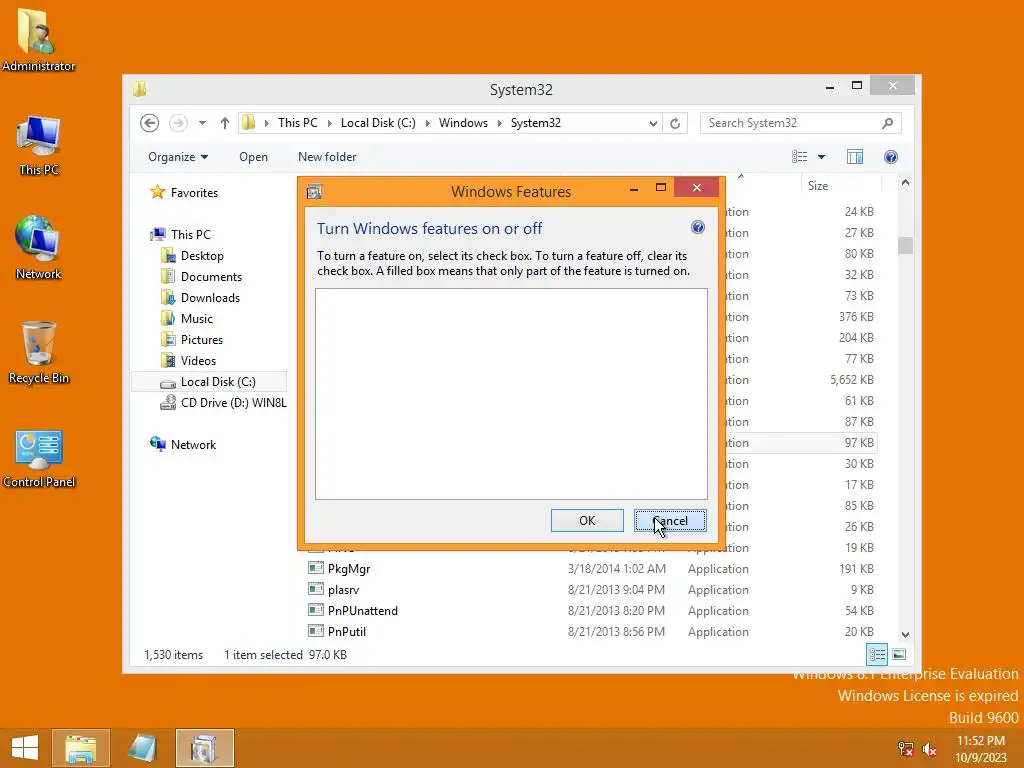The width and height of the screenshot is (1024, 768).
Task: Click Open in Explorer toolbar
Action: [x=253, y=157]
